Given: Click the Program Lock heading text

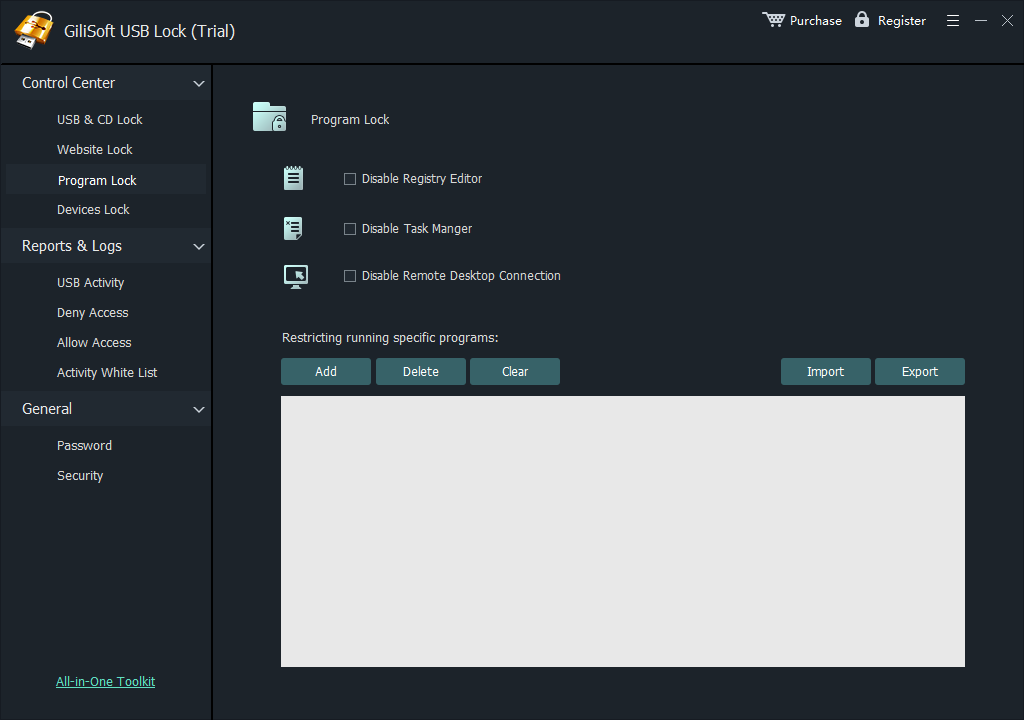Looking at the screenshot, I should [350, 120].
